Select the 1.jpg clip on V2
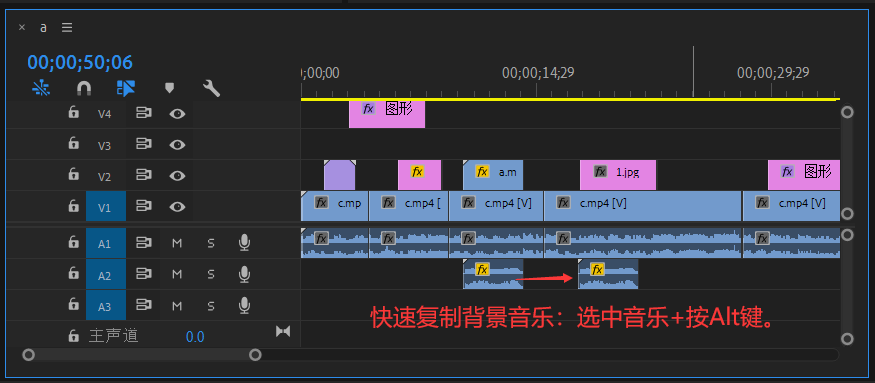The height and width of the screenshot is (383, 875). tap(618, 175)
